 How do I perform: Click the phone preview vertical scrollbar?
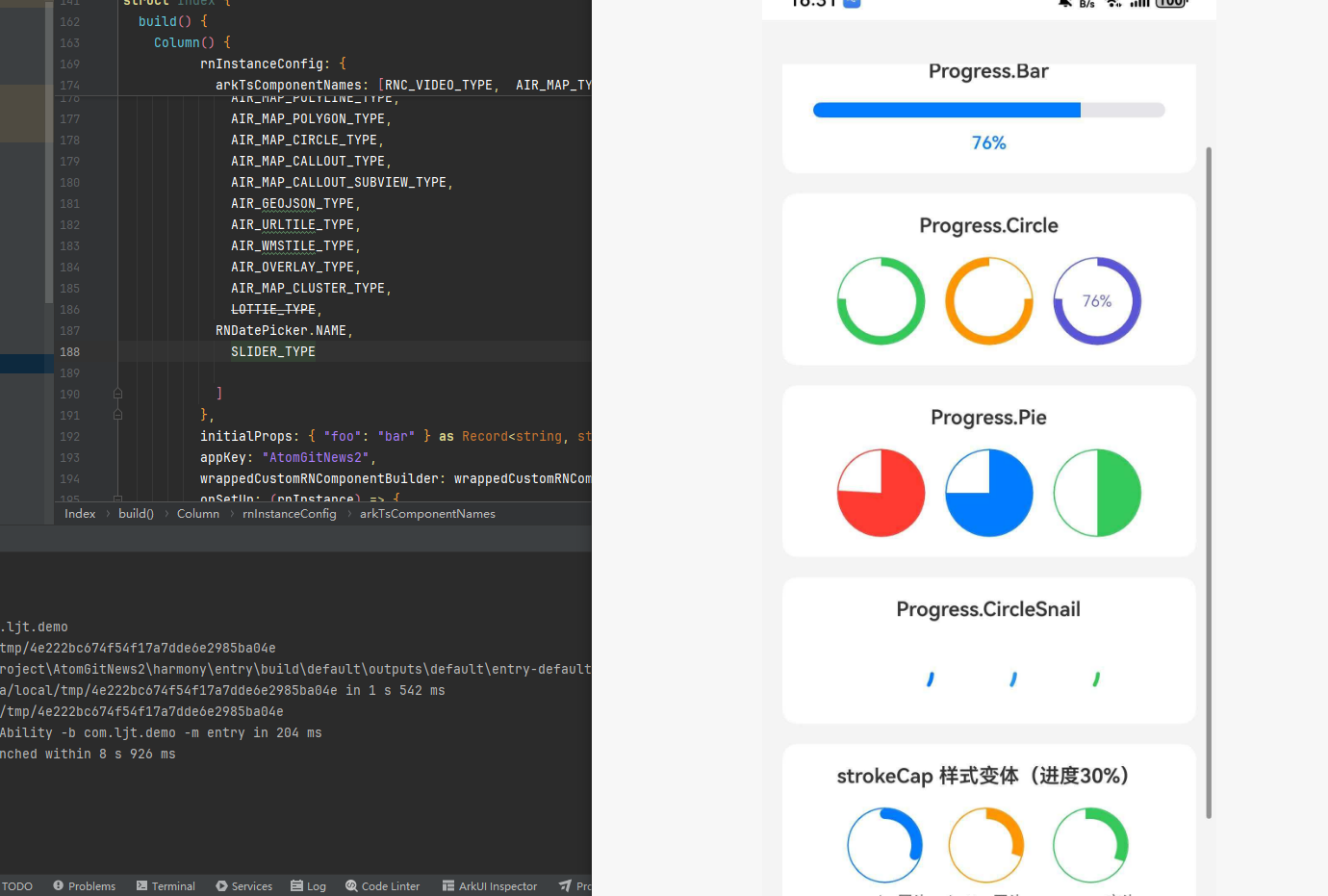click(1209, 482)
